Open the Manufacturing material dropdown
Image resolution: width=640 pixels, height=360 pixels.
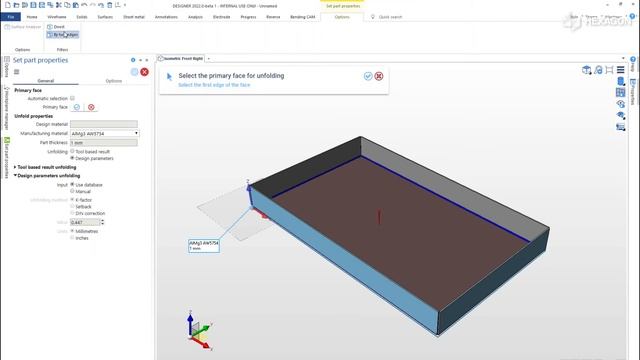tap(104, 133)
